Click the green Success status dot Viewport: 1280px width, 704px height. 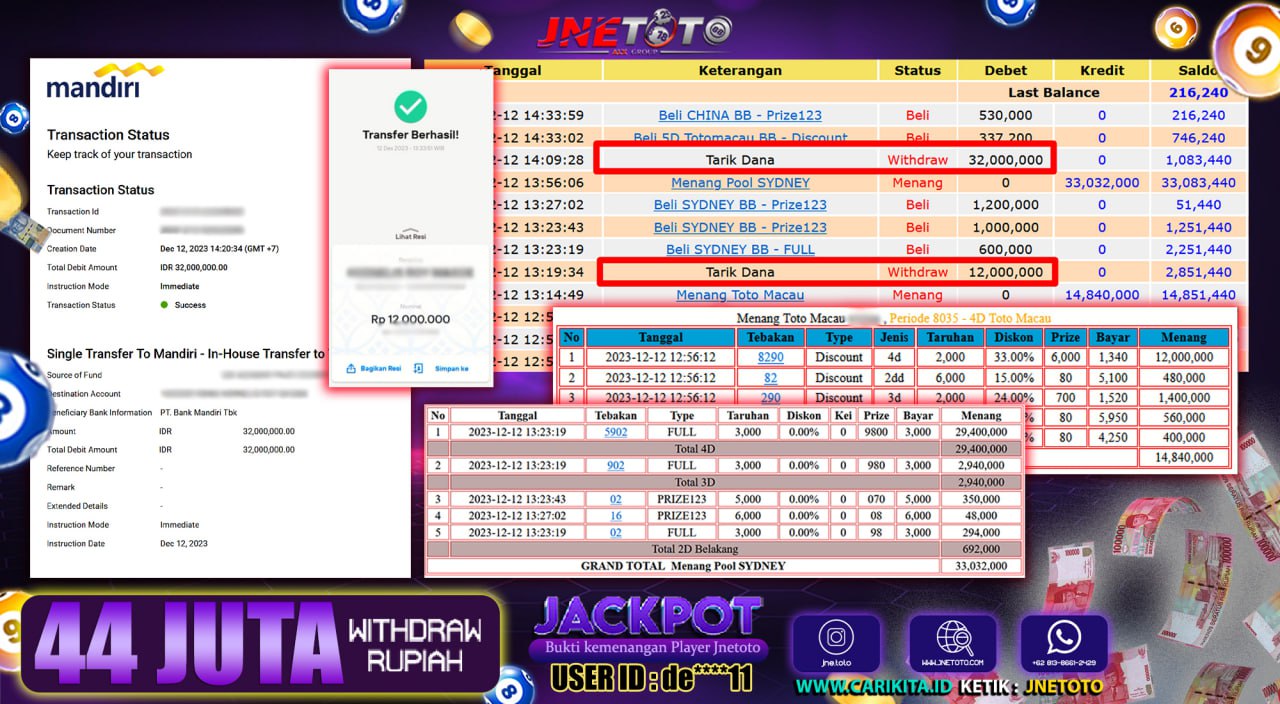pyautogui.click(x=164, y=305)
